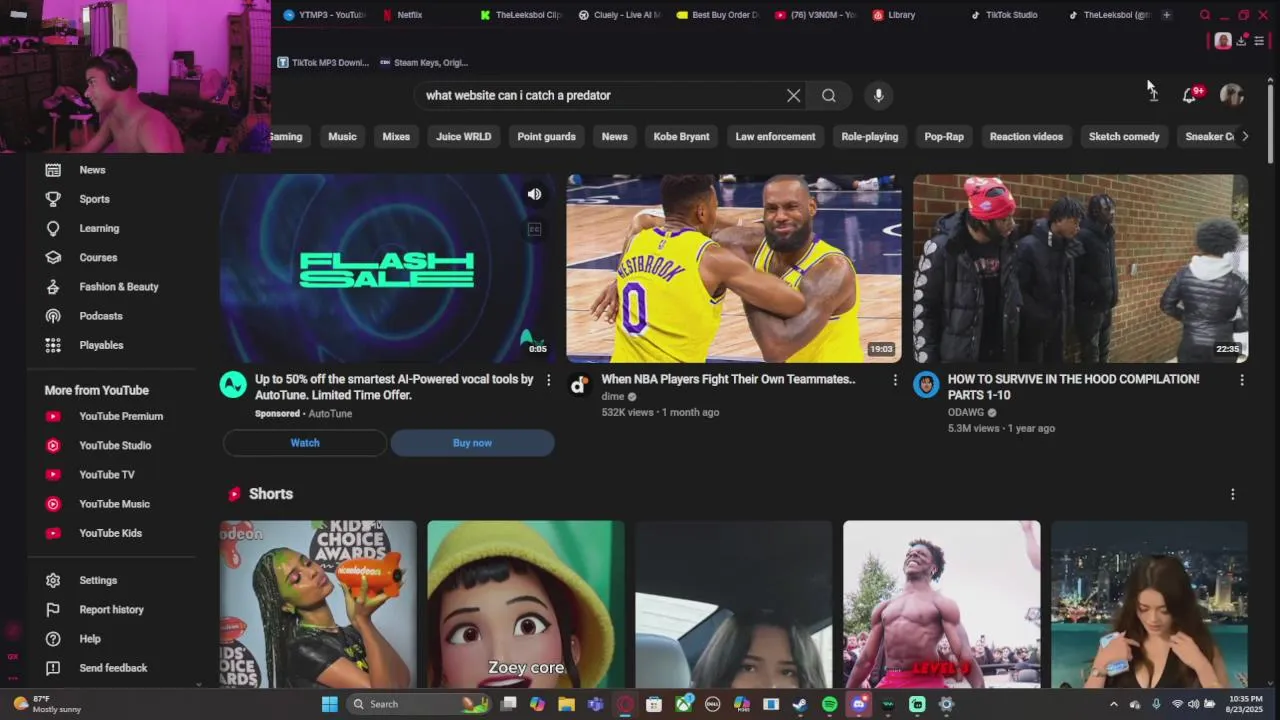Open the Windows Start menu

pos(329,704)
